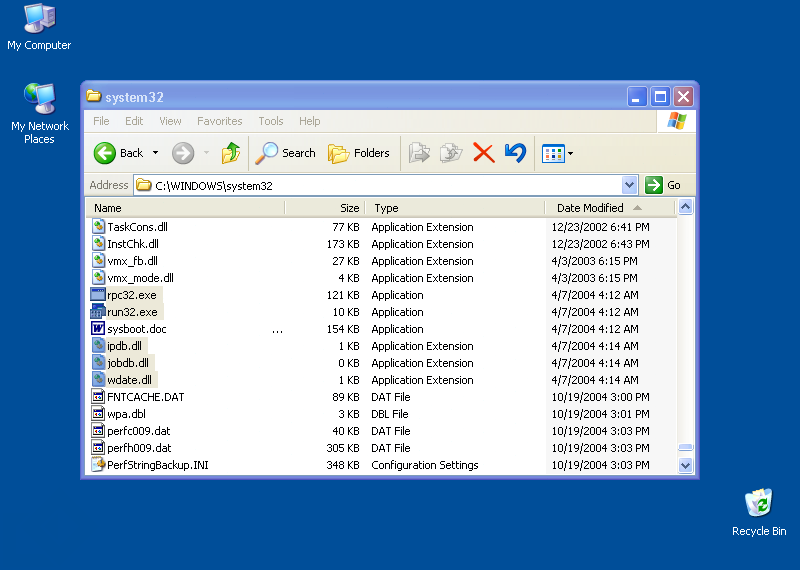Click the "rpc32.exe" file name

coord(132,295)
